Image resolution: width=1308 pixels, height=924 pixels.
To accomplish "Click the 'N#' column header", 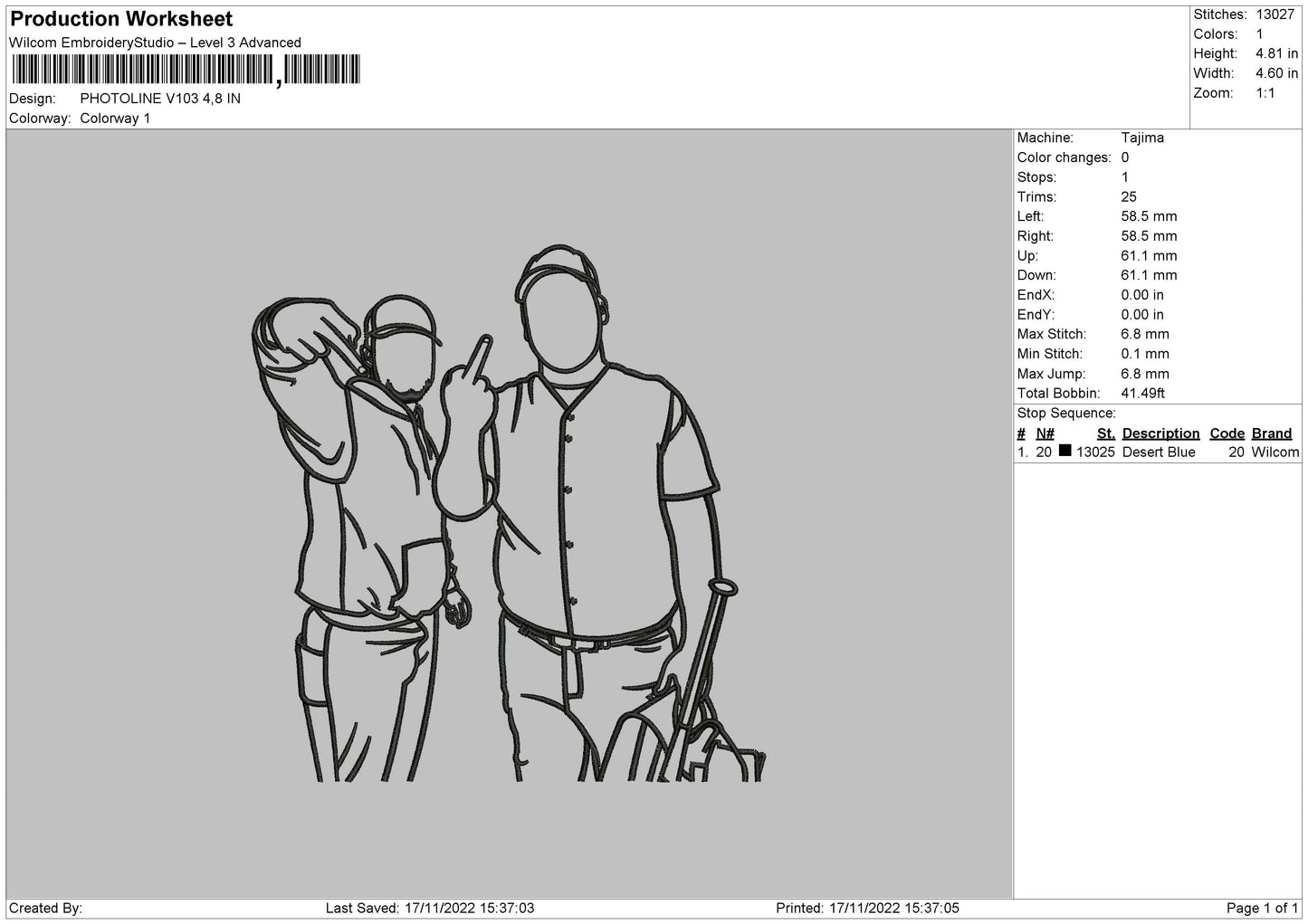I will (x=1045, y=433).
